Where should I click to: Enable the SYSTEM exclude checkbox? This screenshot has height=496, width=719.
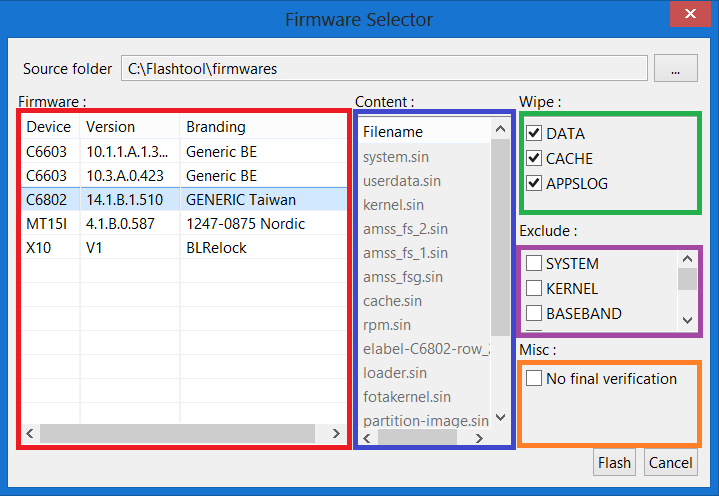coord(534,263)
